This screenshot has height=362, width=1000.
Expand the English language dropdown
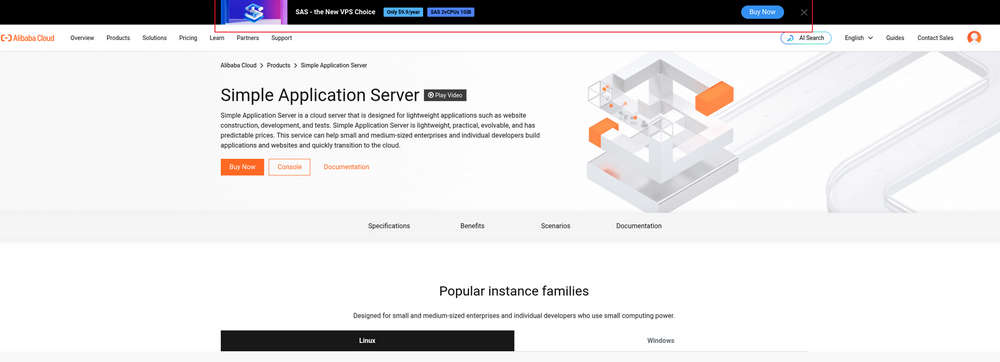coord(858,38)
